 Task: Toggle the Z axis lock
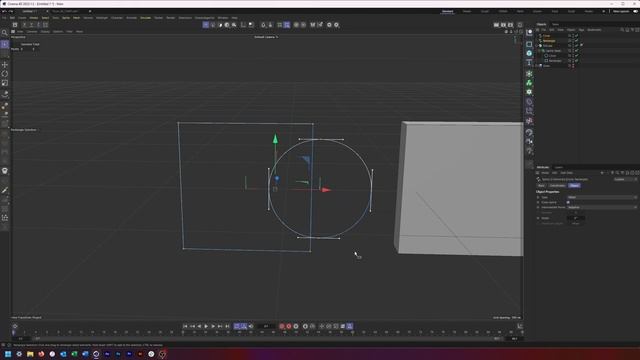38,25
